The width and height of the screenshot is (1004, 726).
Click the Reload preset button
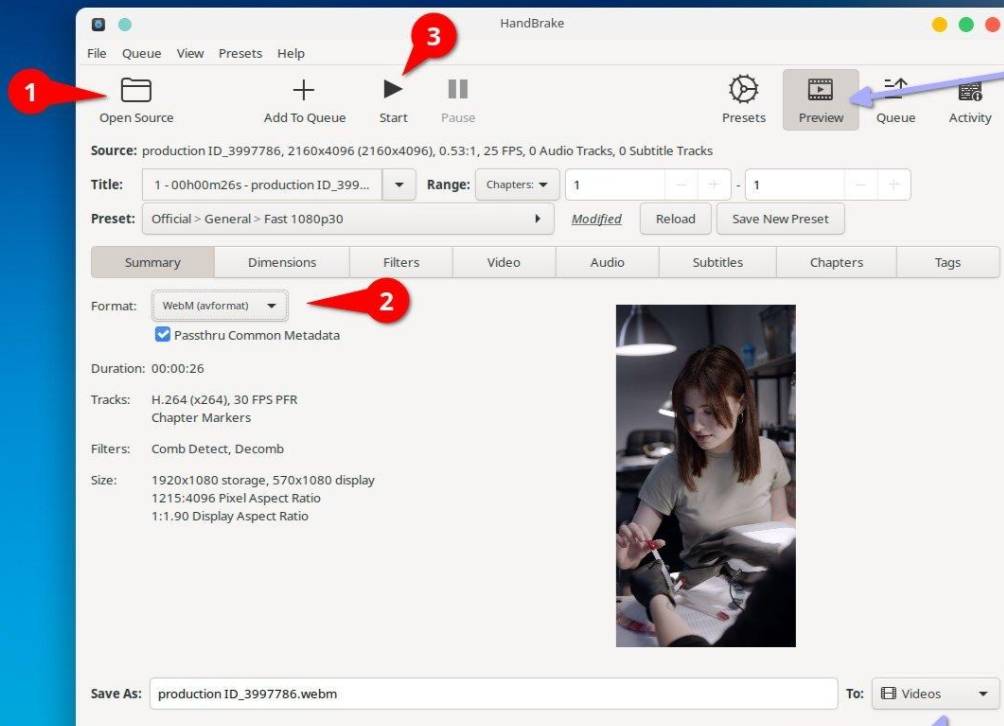(675, 218)
